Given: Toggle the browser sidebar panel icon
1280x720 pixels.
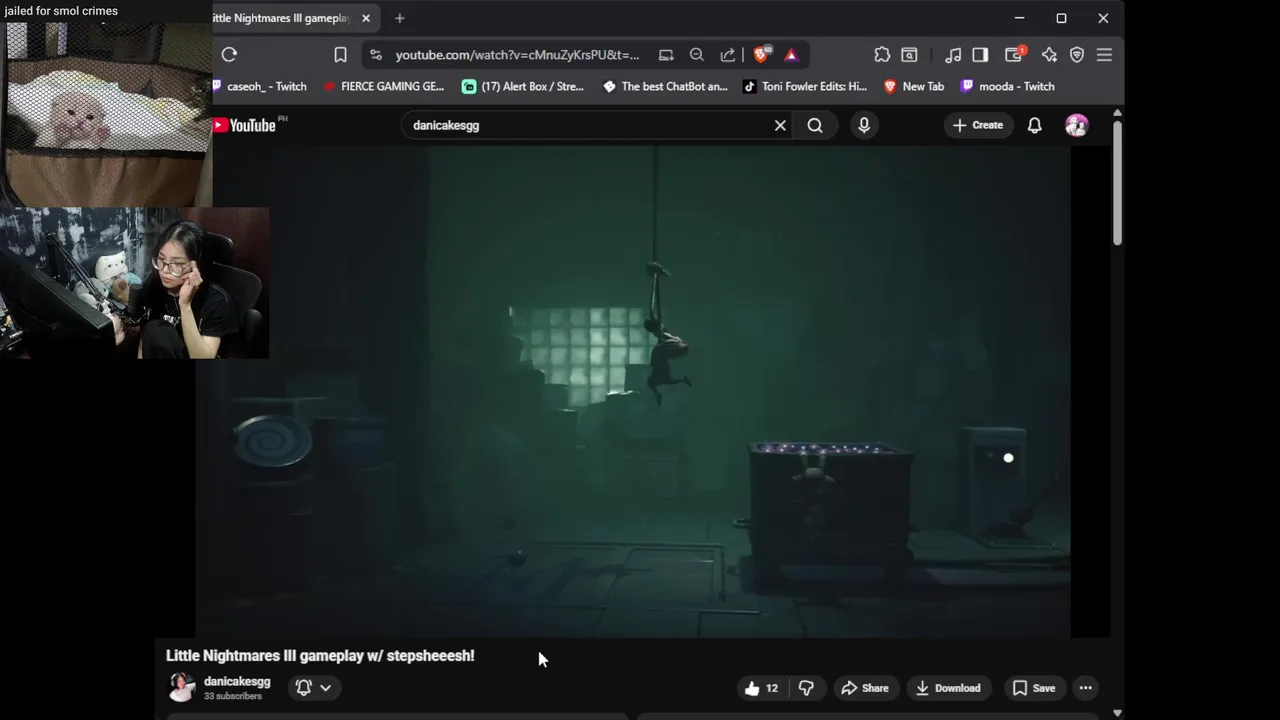Looking at the screenshot, I should 980,55.
